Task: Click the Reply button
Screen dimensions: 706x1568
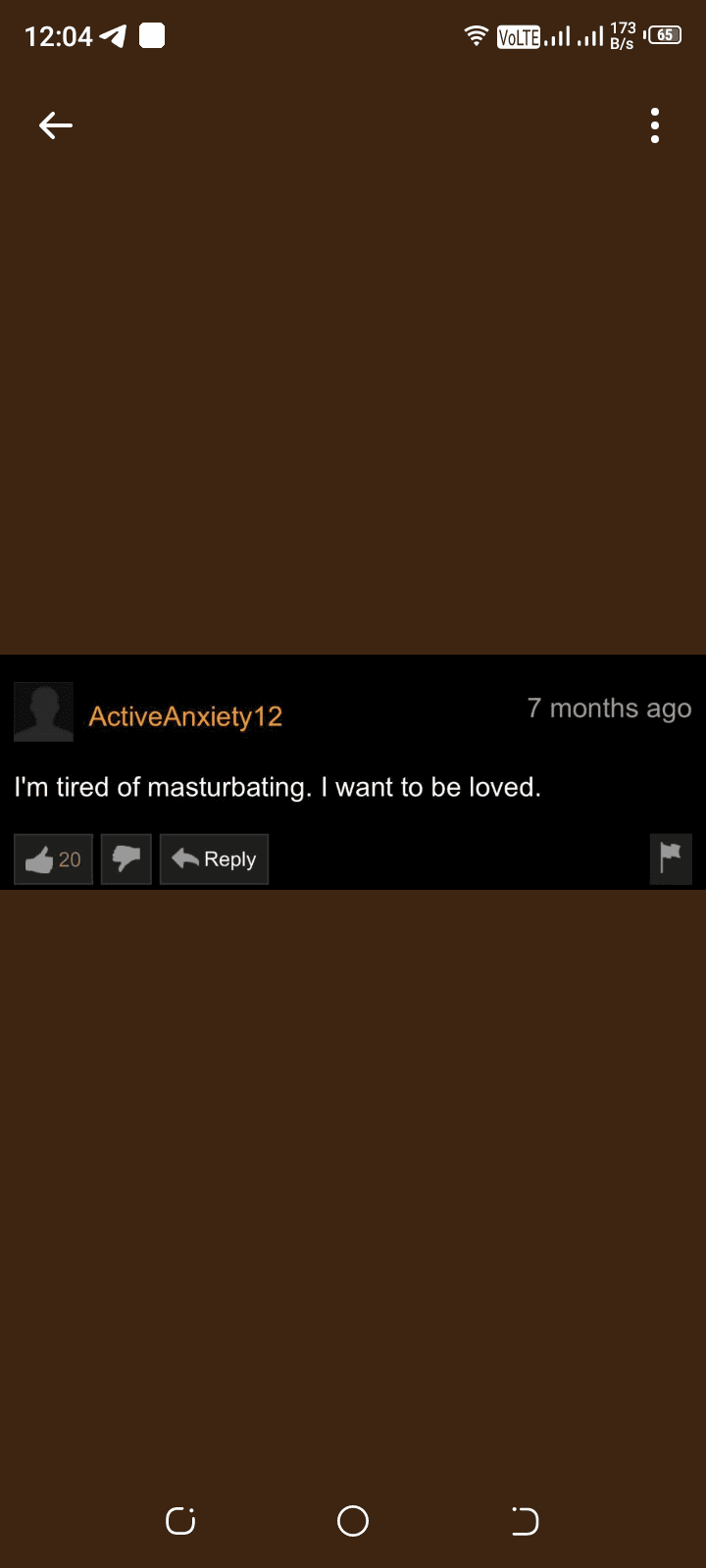Action: click(x=214, y=859)
